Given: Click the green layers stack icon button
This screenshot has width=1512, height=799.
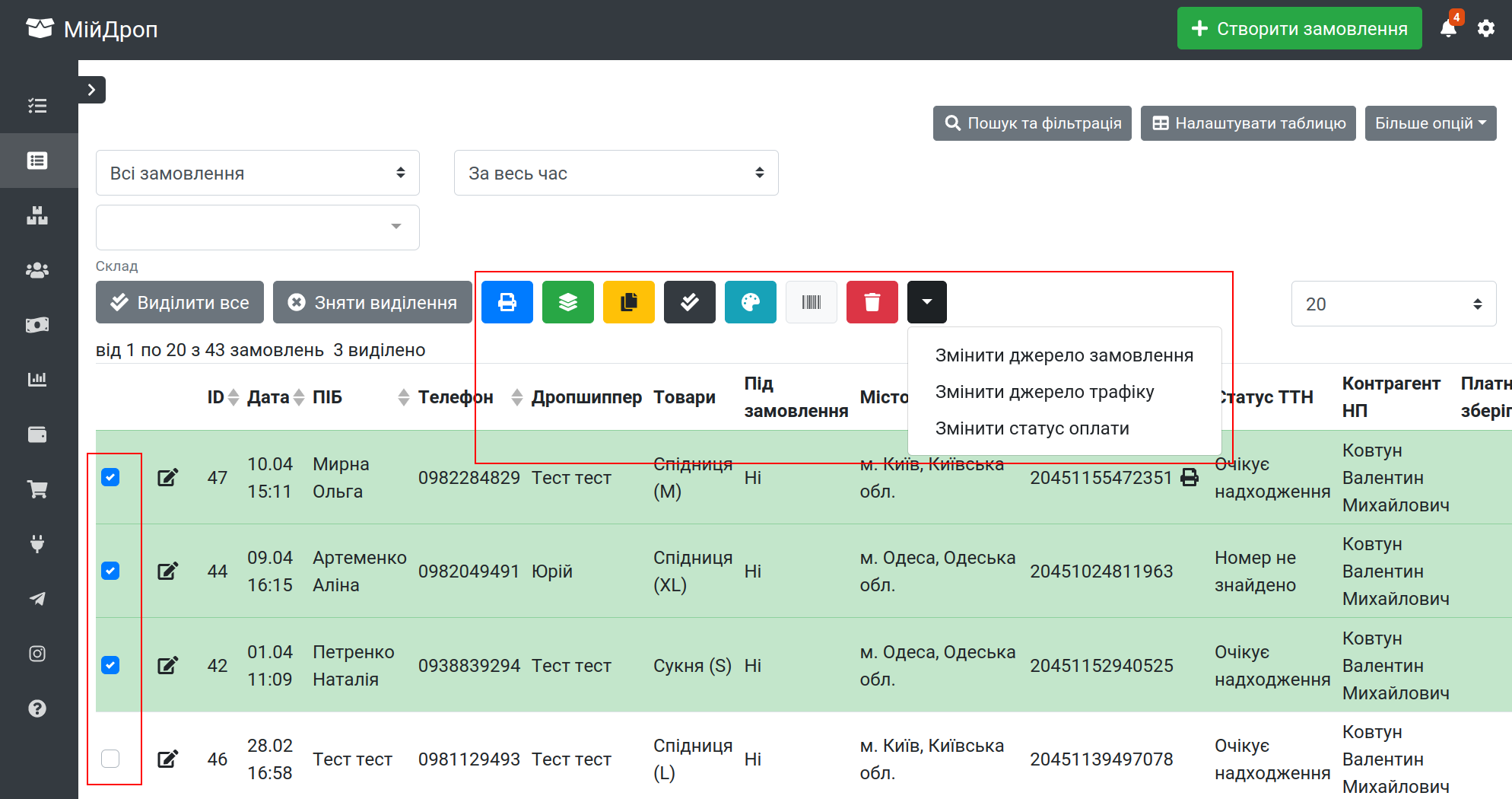Looking at the screenshot, I should pos(568,302).
